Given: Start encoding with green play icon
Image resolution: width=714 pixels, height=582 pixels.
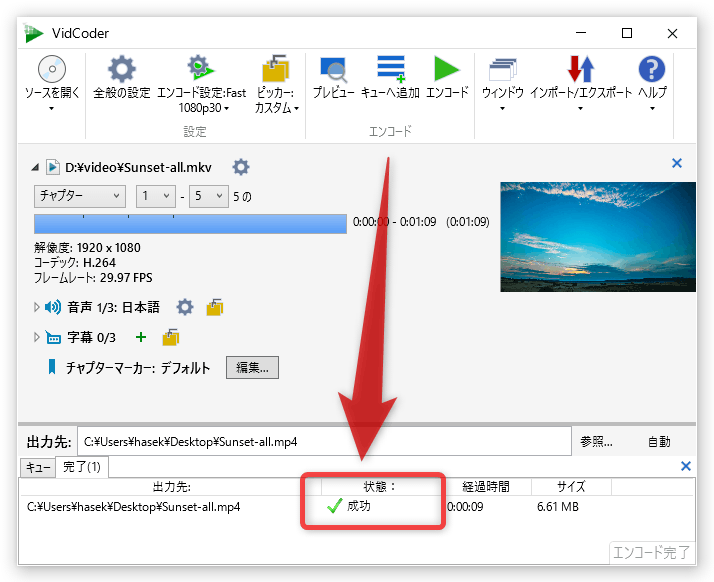Looking at the screenshot, I should [447, 69].
